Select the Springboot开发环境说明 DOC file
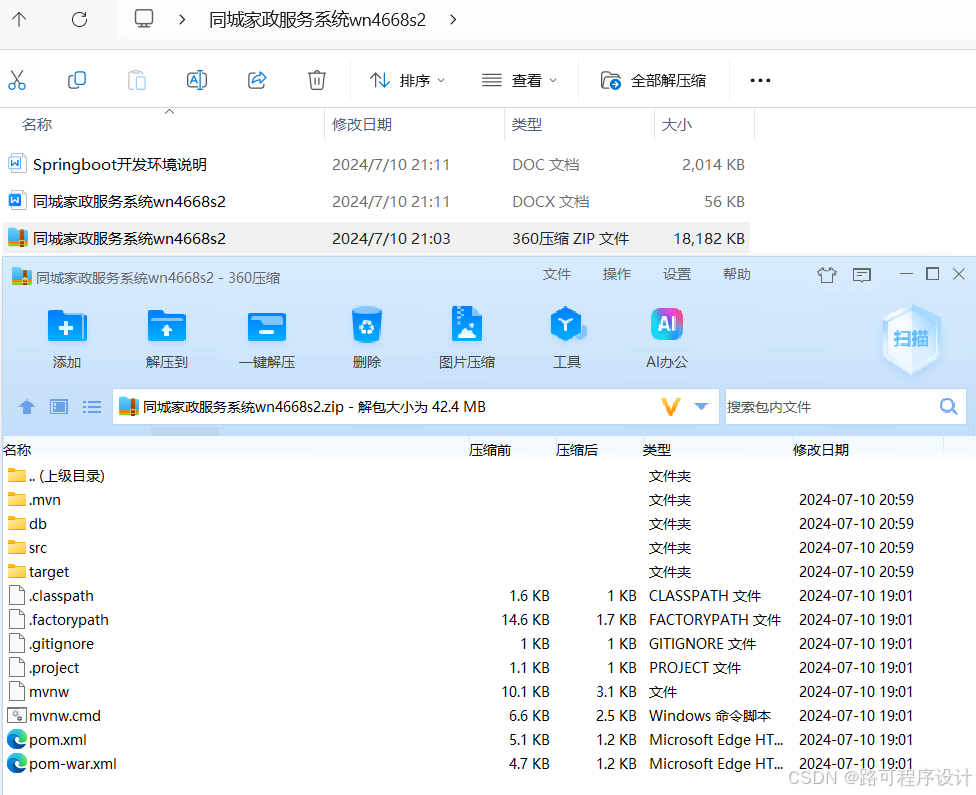Viewport: 976px width, 795px height. click(x=376, y=164)
